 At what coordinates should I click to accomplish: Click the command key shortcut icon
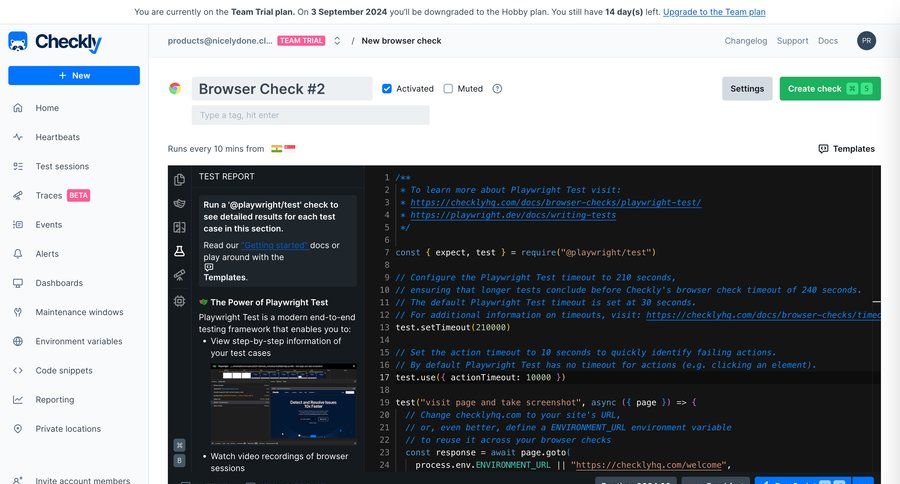tap(180, 445)
